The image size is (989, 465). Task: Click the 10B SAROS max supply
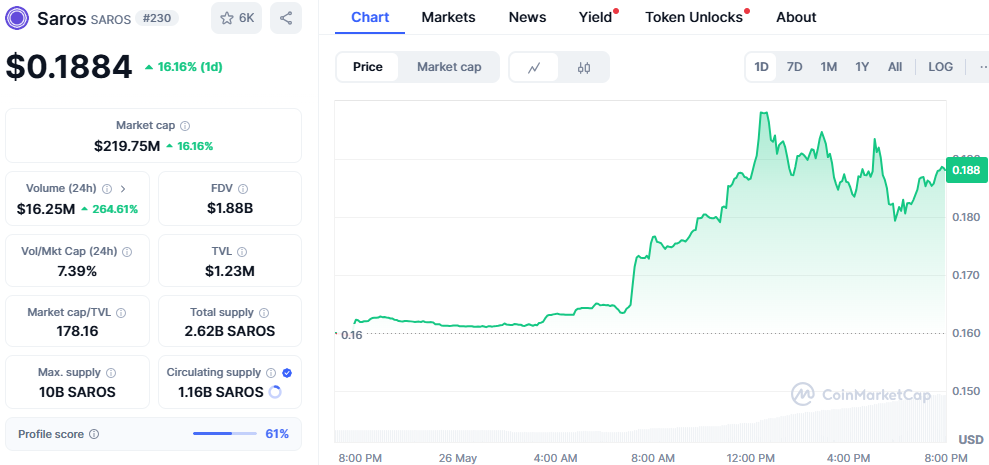(x=77, y=392)
